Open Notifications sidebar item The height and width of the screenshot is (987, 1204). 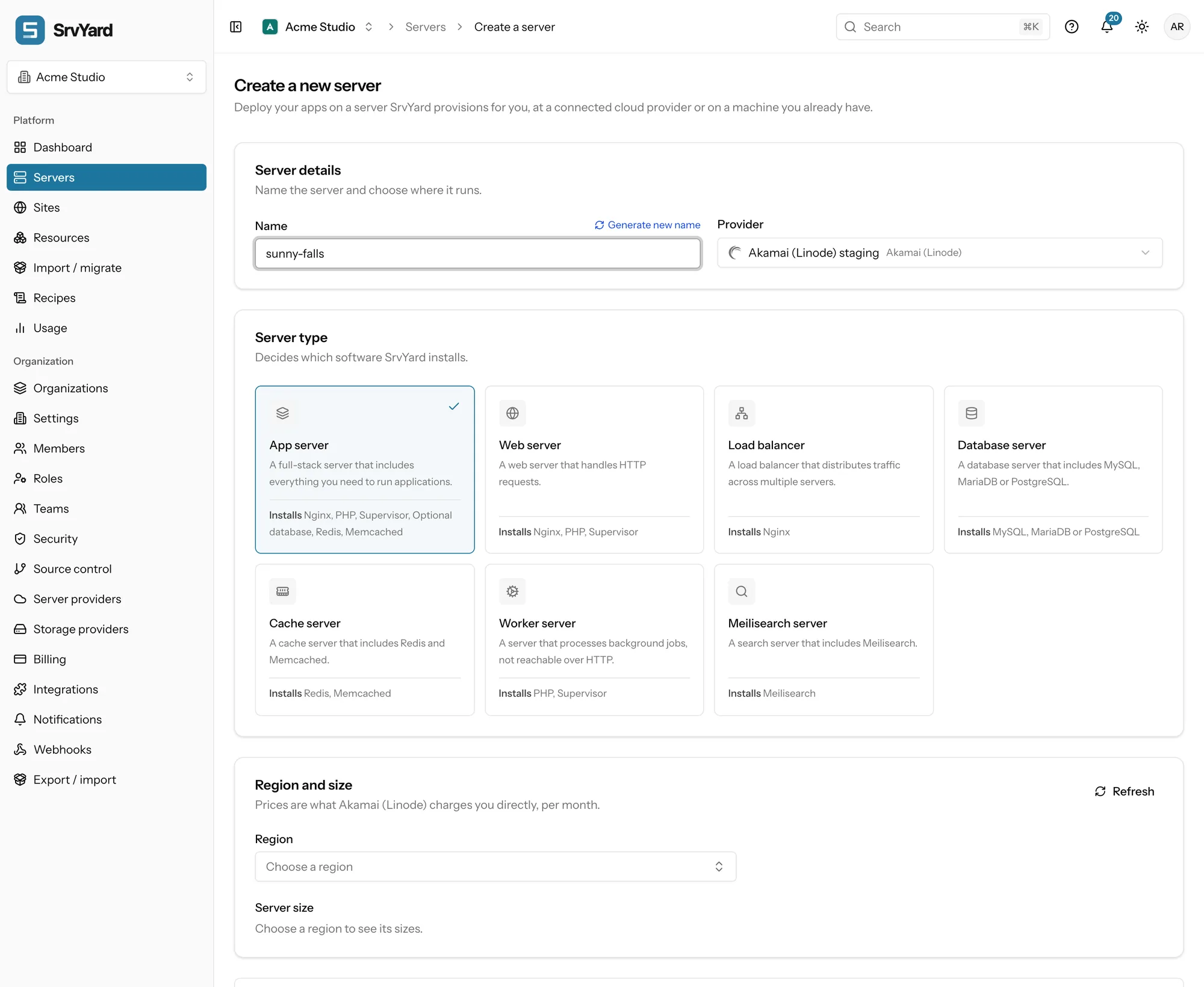[x=107, y=720]
